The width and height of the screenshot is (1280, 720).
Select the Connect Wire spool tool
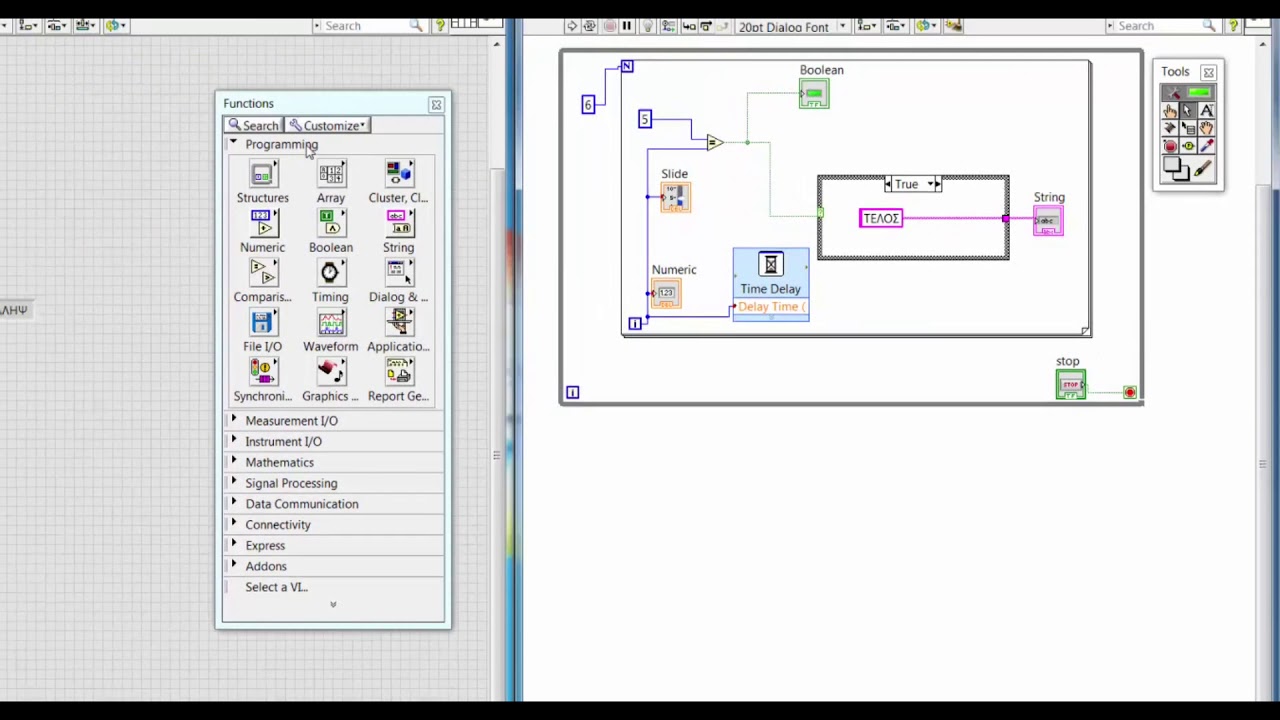[x=1170, y=128]
